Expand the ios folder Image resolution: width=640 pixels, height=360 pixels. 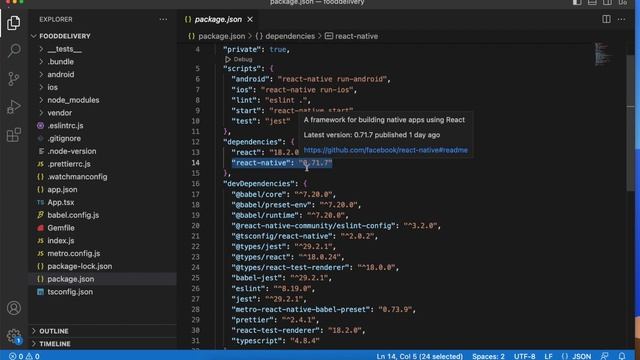click(x=102, y=87)
